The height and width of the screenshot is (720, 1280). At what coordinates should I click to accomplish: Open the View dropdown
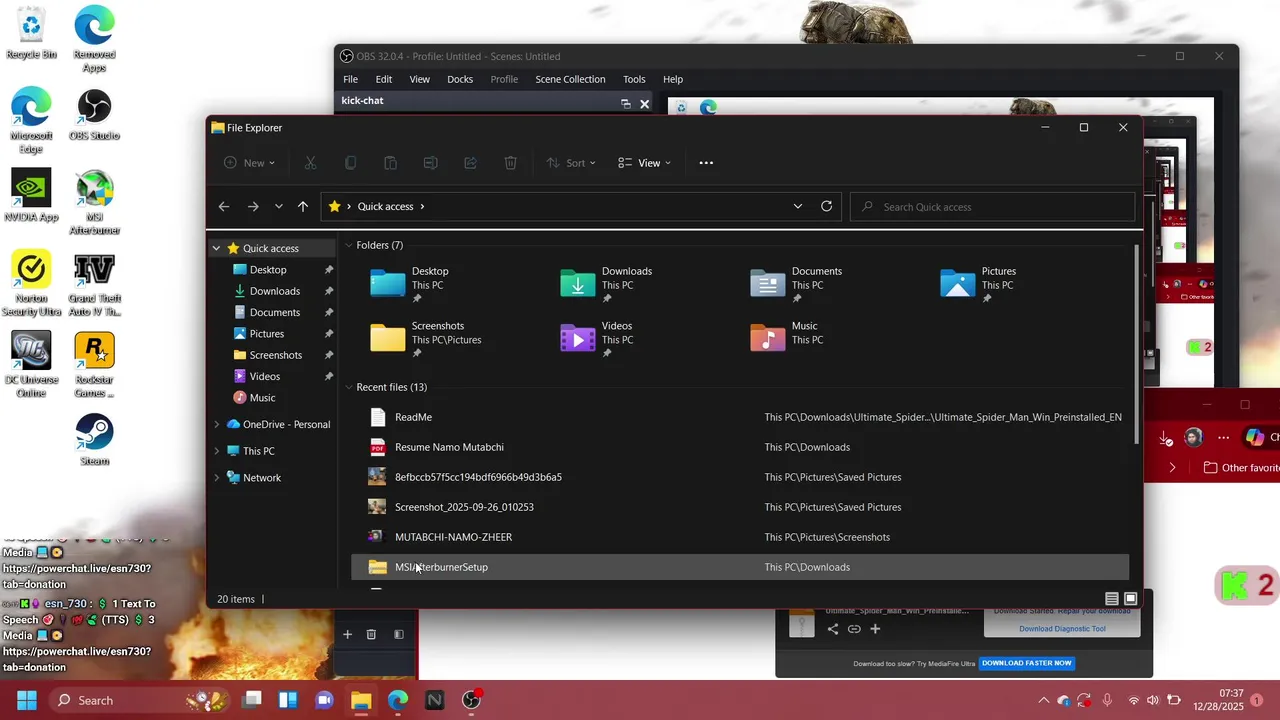[645, 163]
